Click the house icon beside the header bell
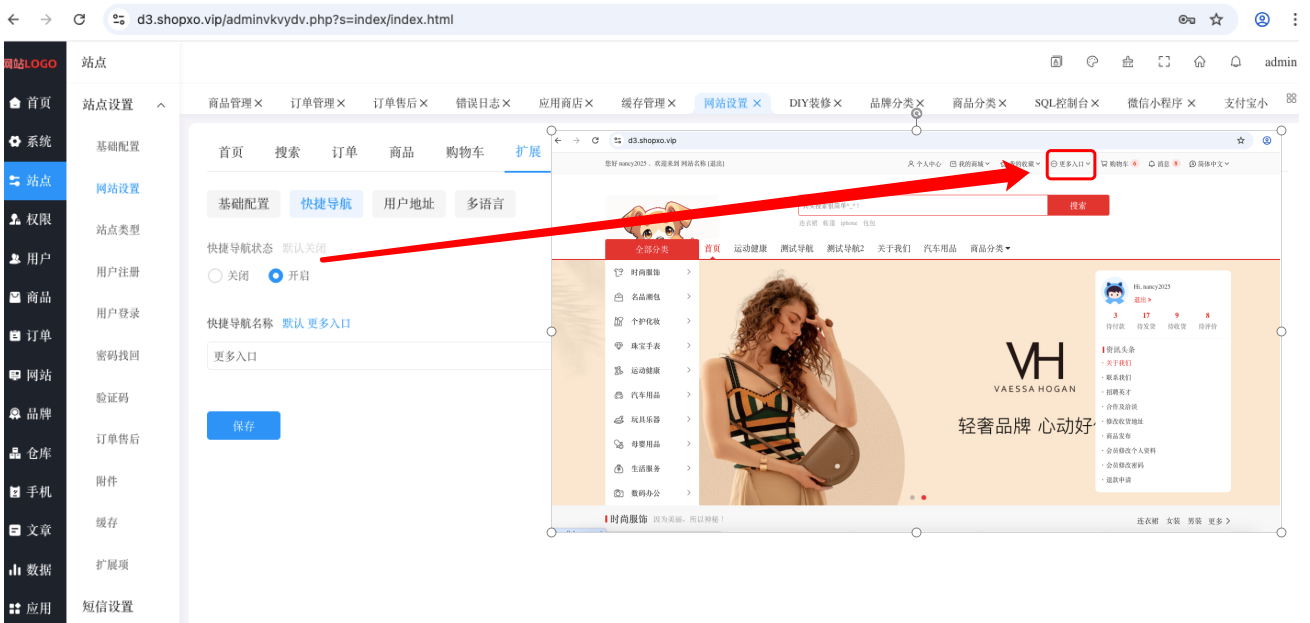This screenshot has width=1310, height=623. coord(1200,62)
